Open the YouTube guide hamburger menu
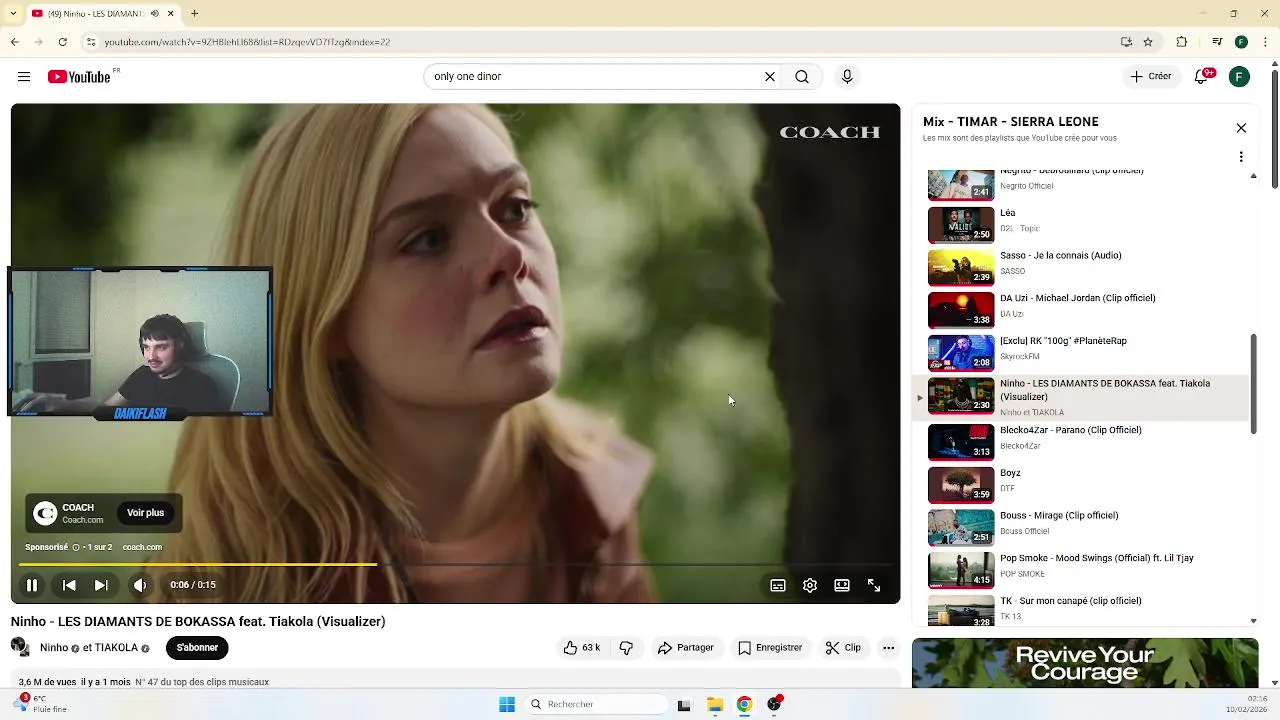The image size is (1280, 720). coord(24,77)
